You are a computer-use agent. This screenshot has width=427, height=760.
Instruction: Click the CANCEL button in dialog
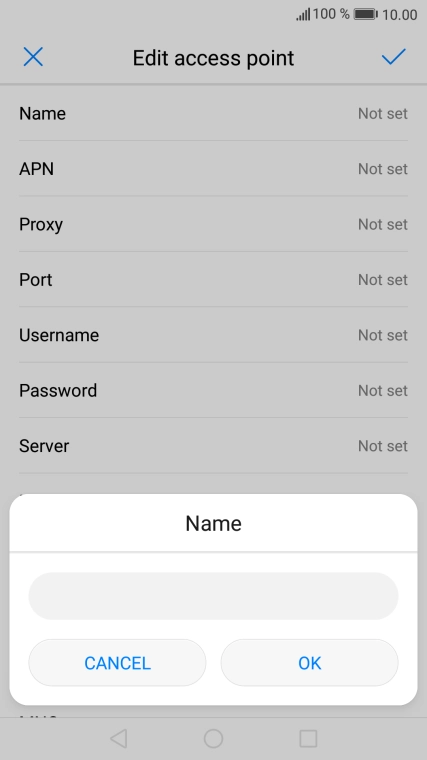117,663
